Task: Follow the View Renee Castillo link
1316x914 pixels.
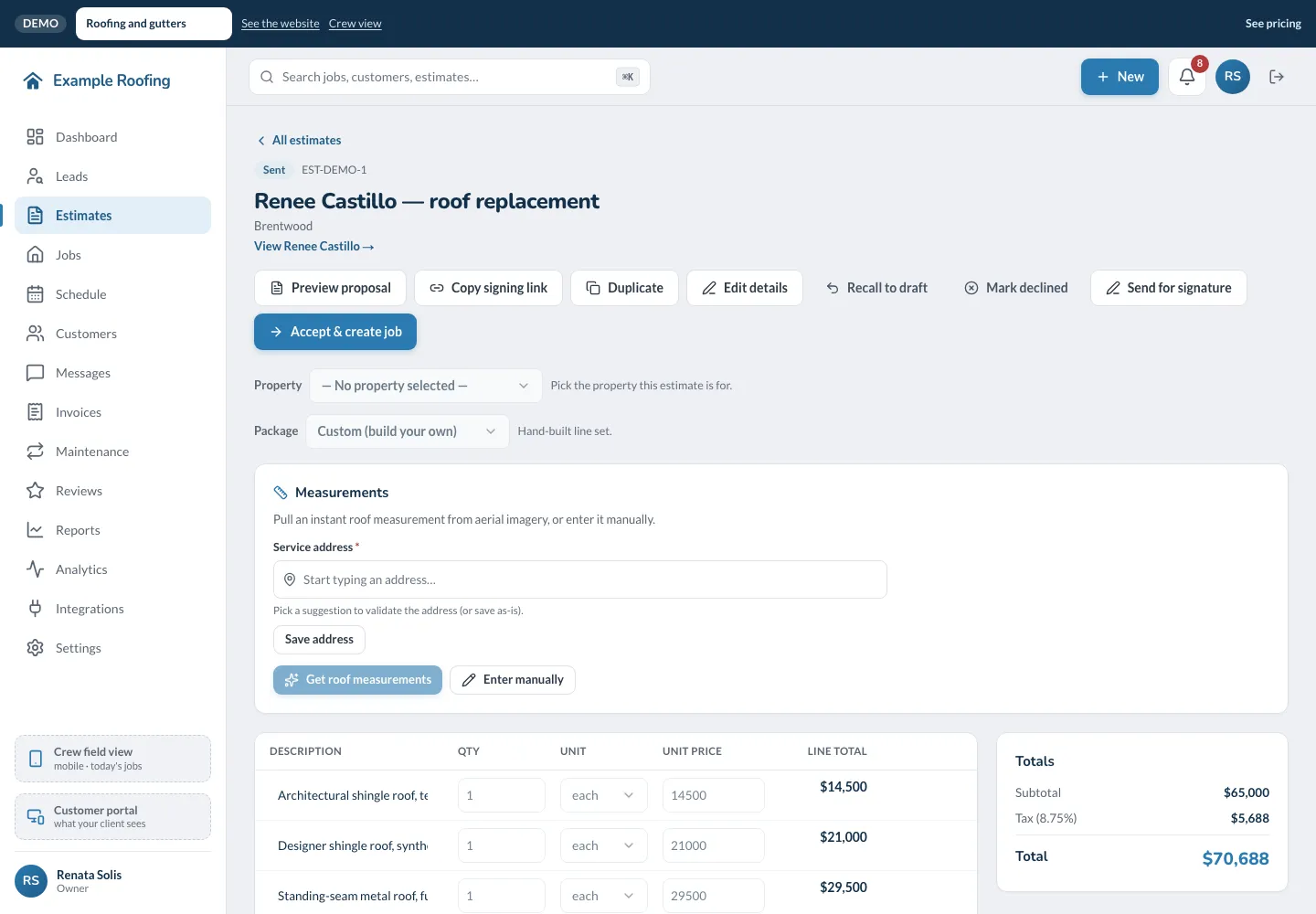Action: point(313,246)
